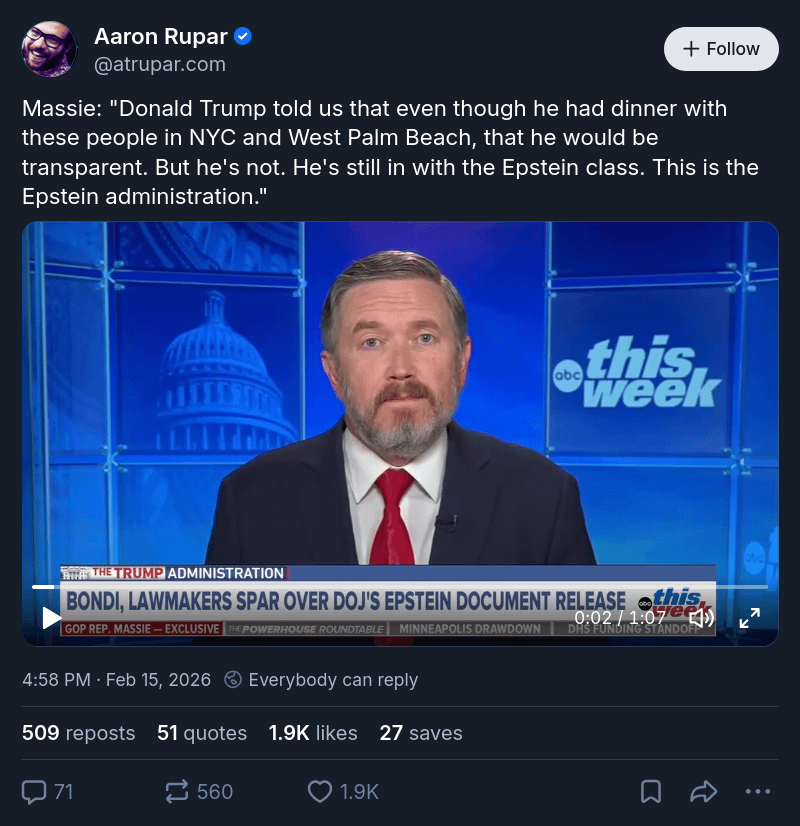This screenshot has height=826, width=800.
Task: View the 51 quotes list
Action: [202, 733]
